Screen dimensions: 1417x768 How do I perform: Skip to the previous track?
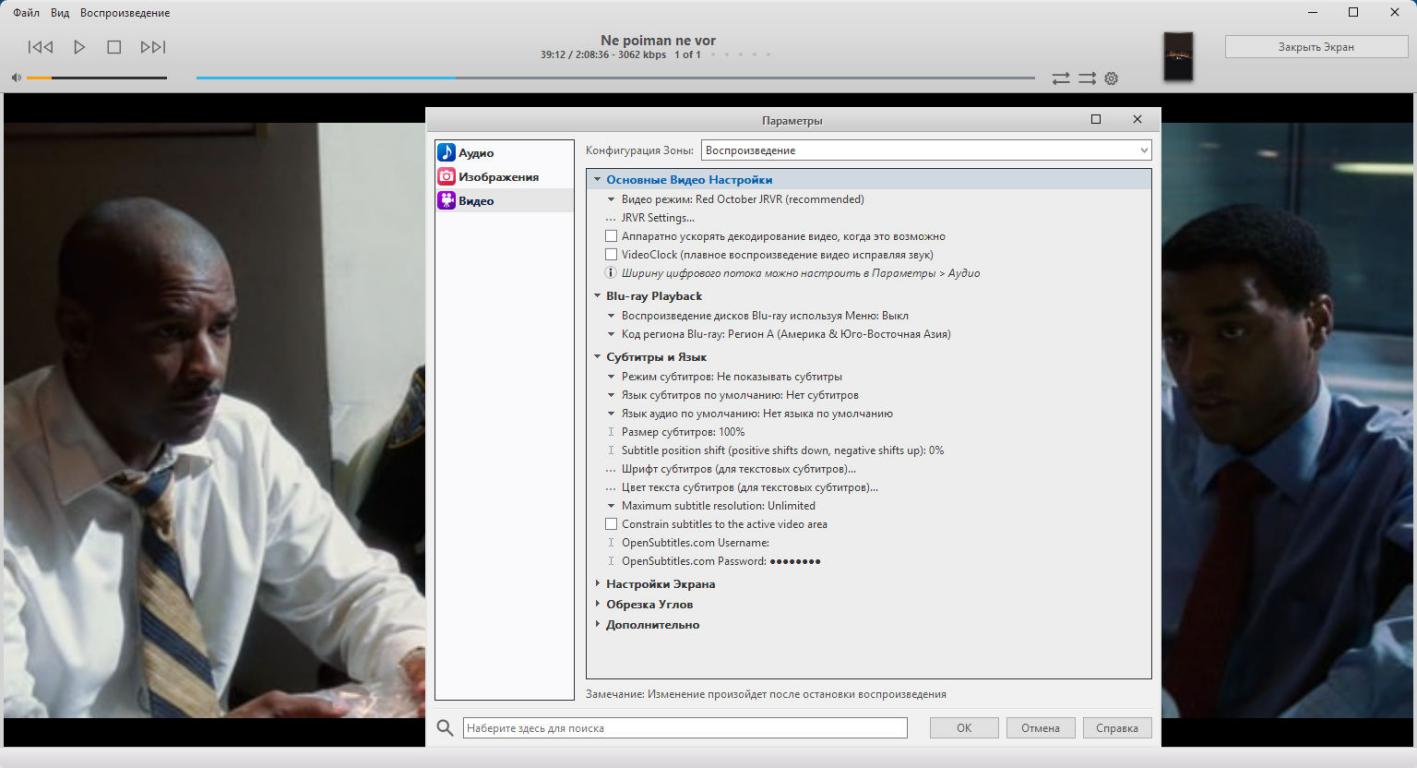[41, 47]
